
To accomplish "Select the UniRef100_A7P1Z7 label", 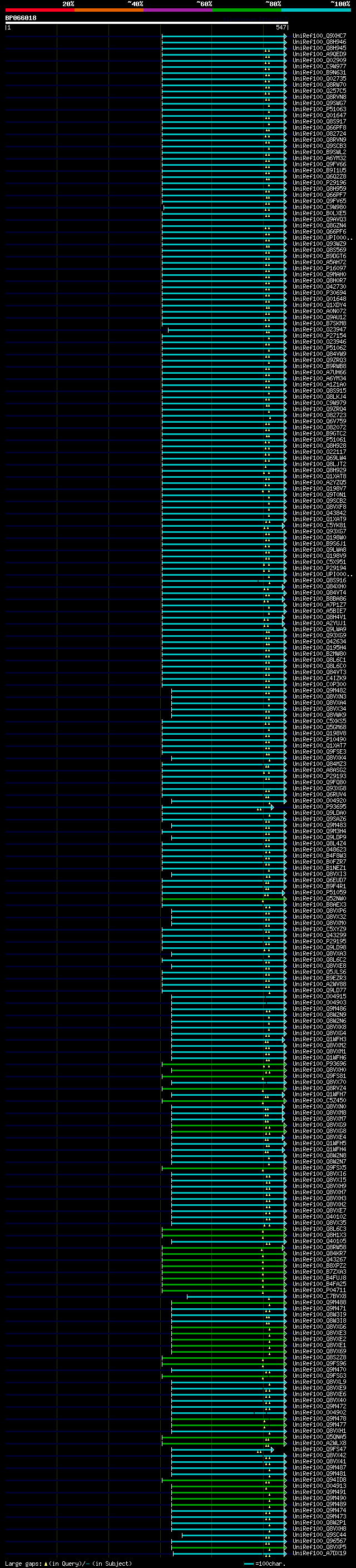I will click(x=319, y=605).
